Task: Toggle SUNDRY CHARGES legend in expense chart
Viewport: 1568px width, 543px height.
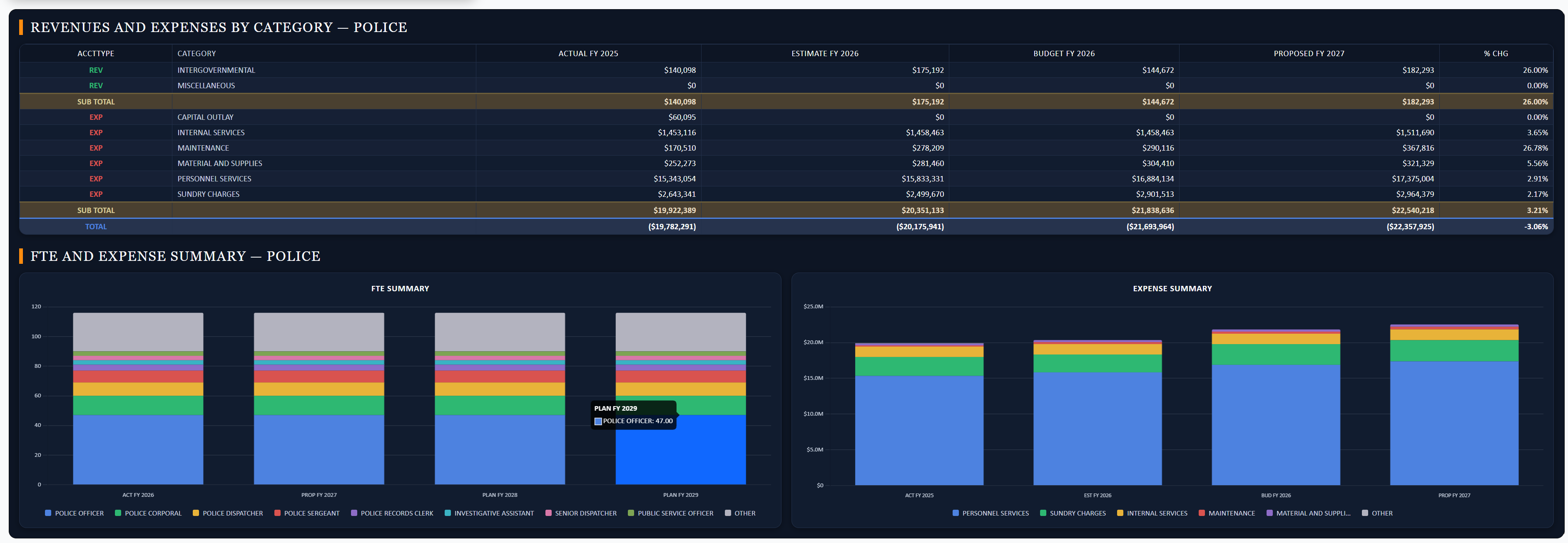Action: 1073,513
